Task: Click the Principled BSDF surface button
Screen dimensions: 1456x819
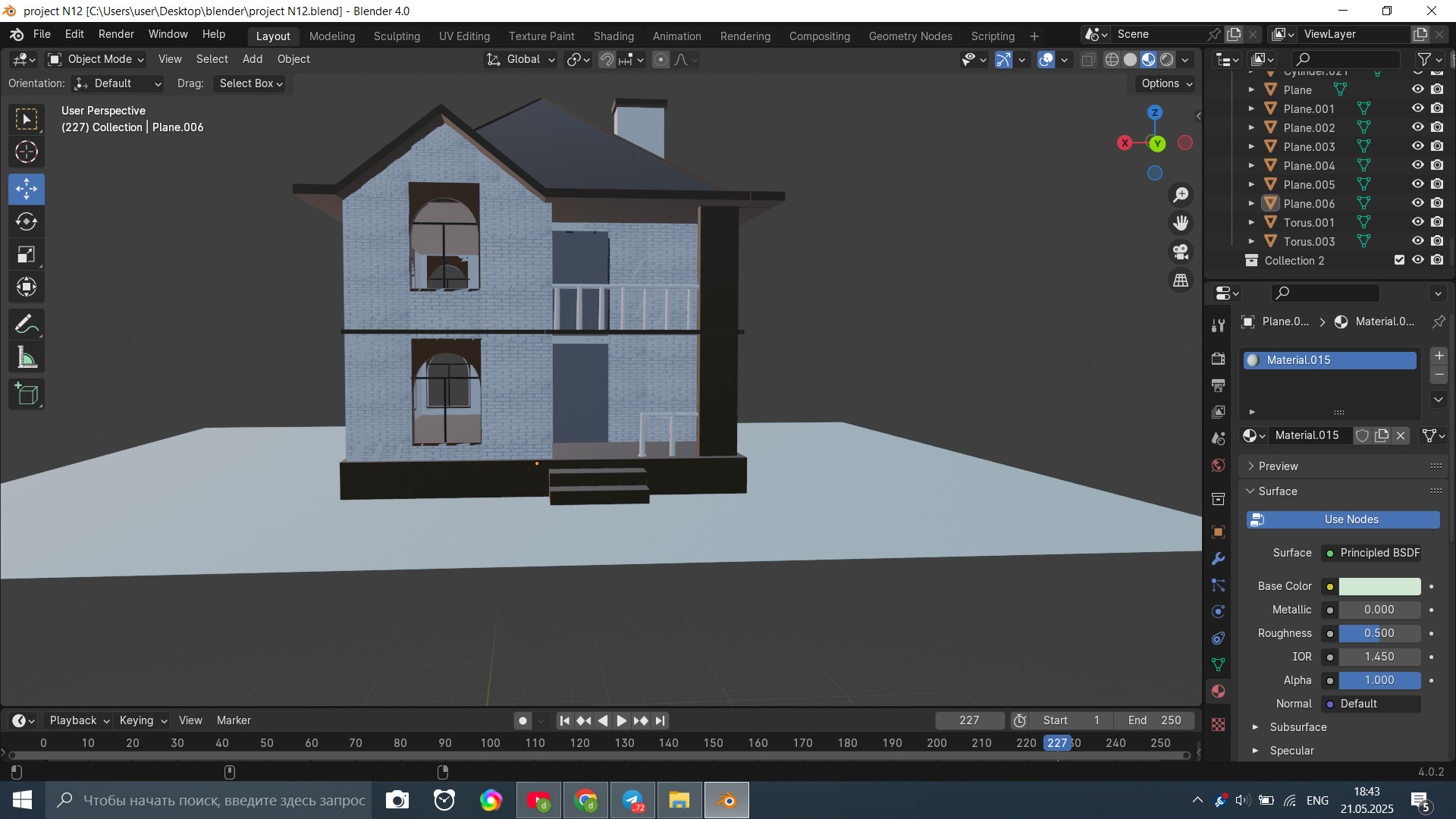Action: [x=1371, y=553]
